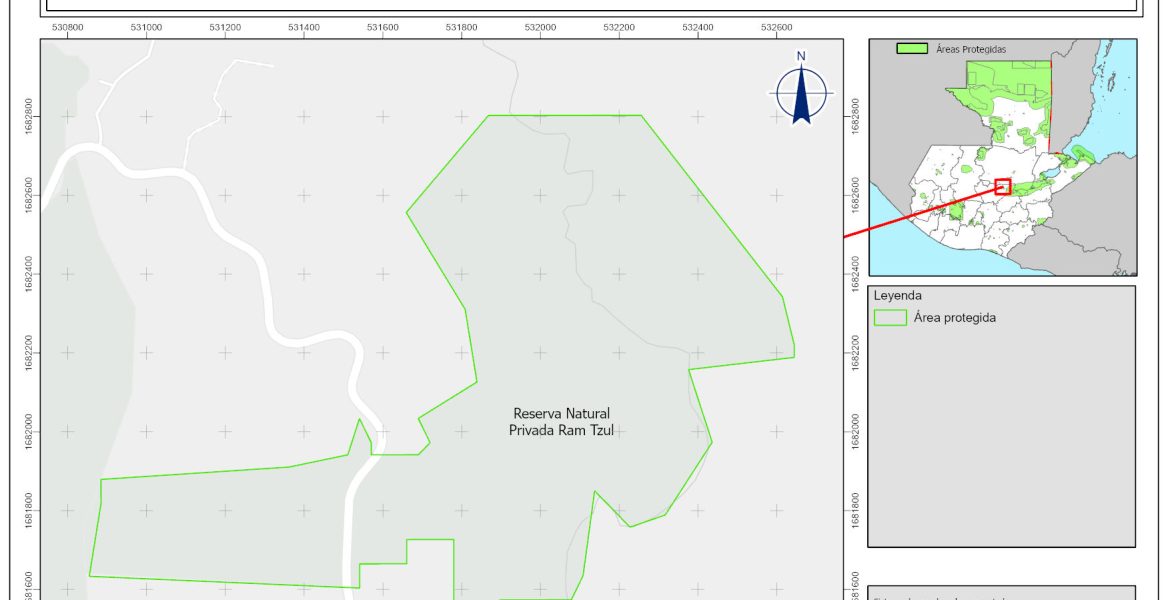
Task: Click the 532000 easting label on top axis
Action: click(539, 28)
